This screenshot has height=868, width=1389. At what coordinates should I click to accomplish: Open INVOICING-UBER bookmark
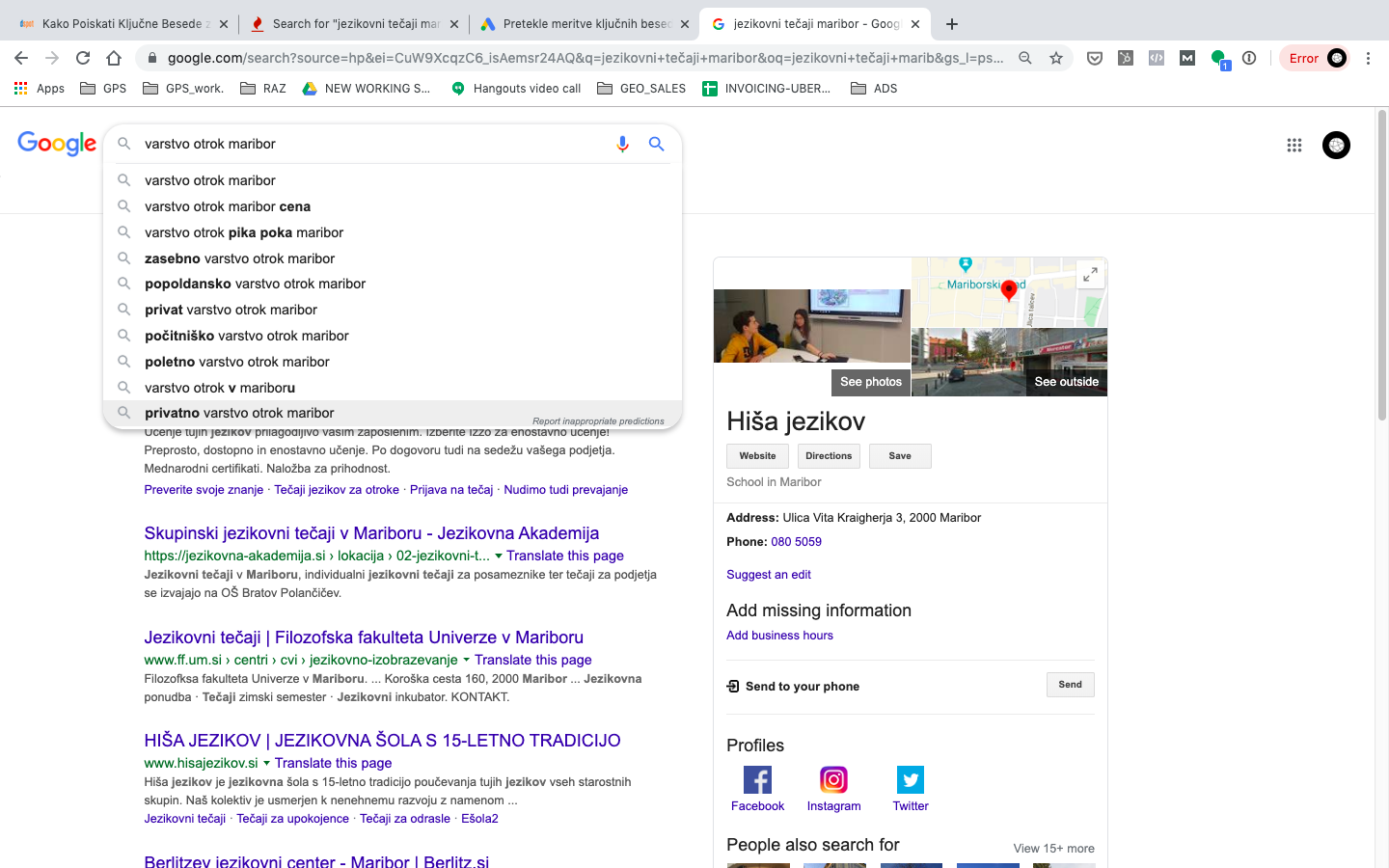pos(767,88)
